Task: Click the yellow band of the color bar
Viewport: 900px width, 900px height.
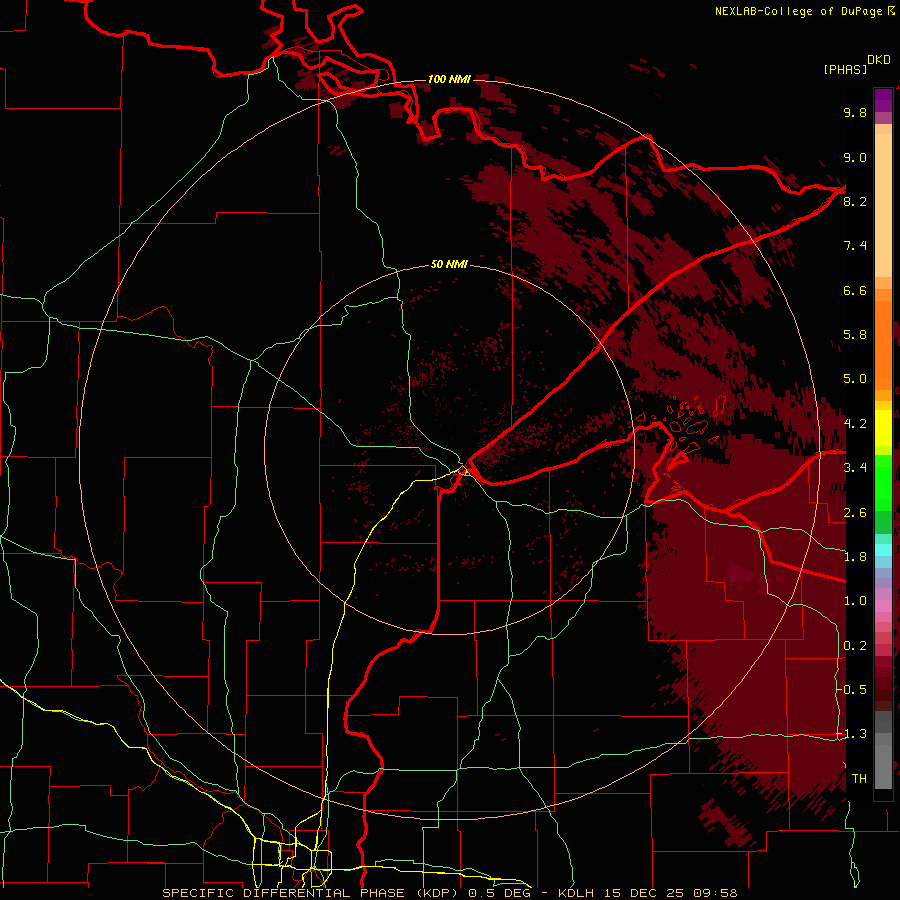Action: tap(883, 428)
